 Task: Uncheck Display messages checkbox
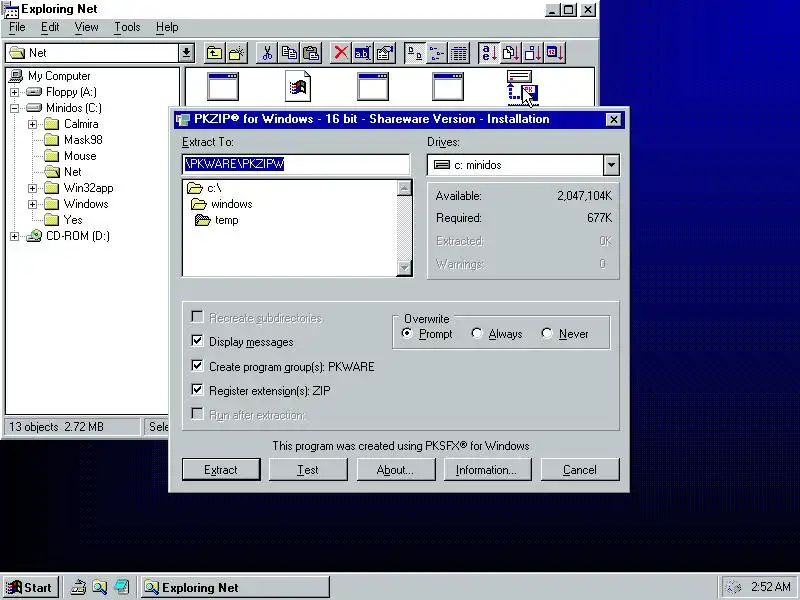pyautogui.click(x=197, y=341)
